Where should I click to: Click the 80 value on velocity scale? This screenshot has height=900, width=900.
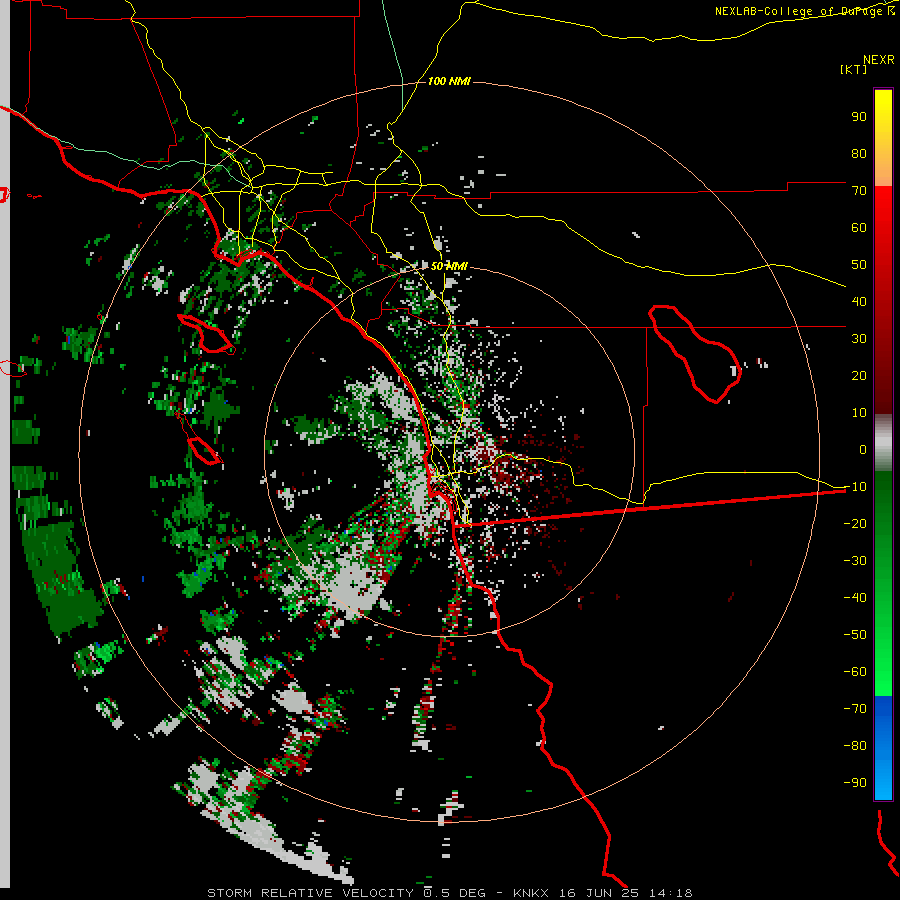coord(859,153)
